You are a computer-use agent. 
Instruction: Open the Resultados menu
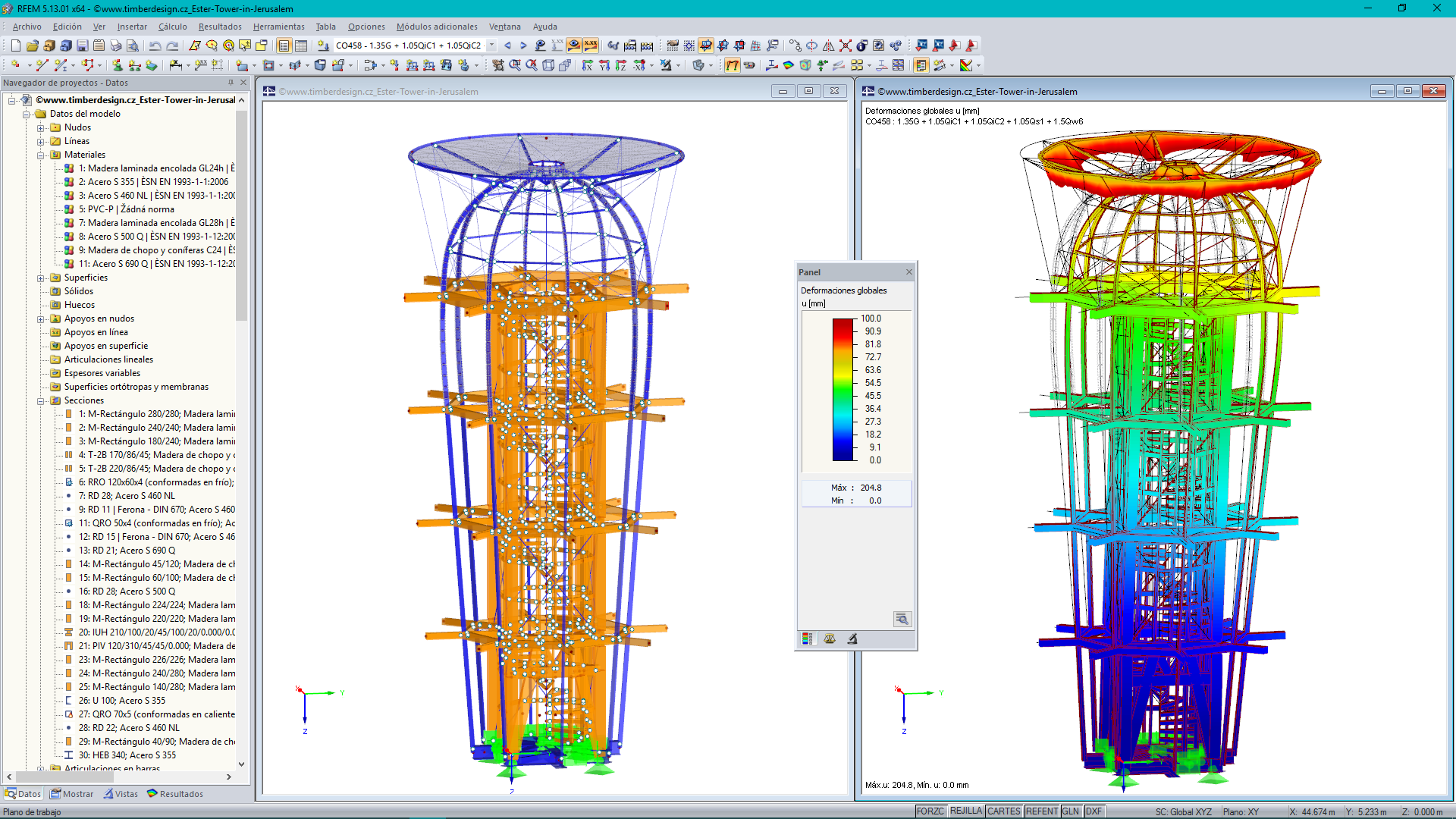218,27
